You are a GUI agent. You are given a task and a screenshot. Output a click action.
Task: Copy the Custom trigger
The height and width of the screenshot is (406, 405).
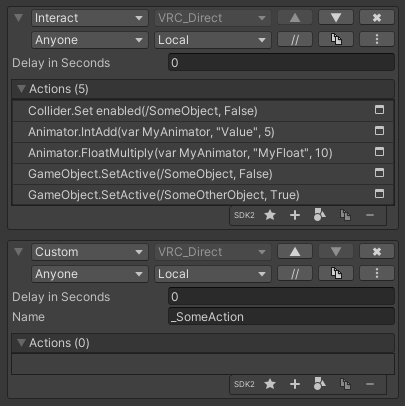pos(336,274)
